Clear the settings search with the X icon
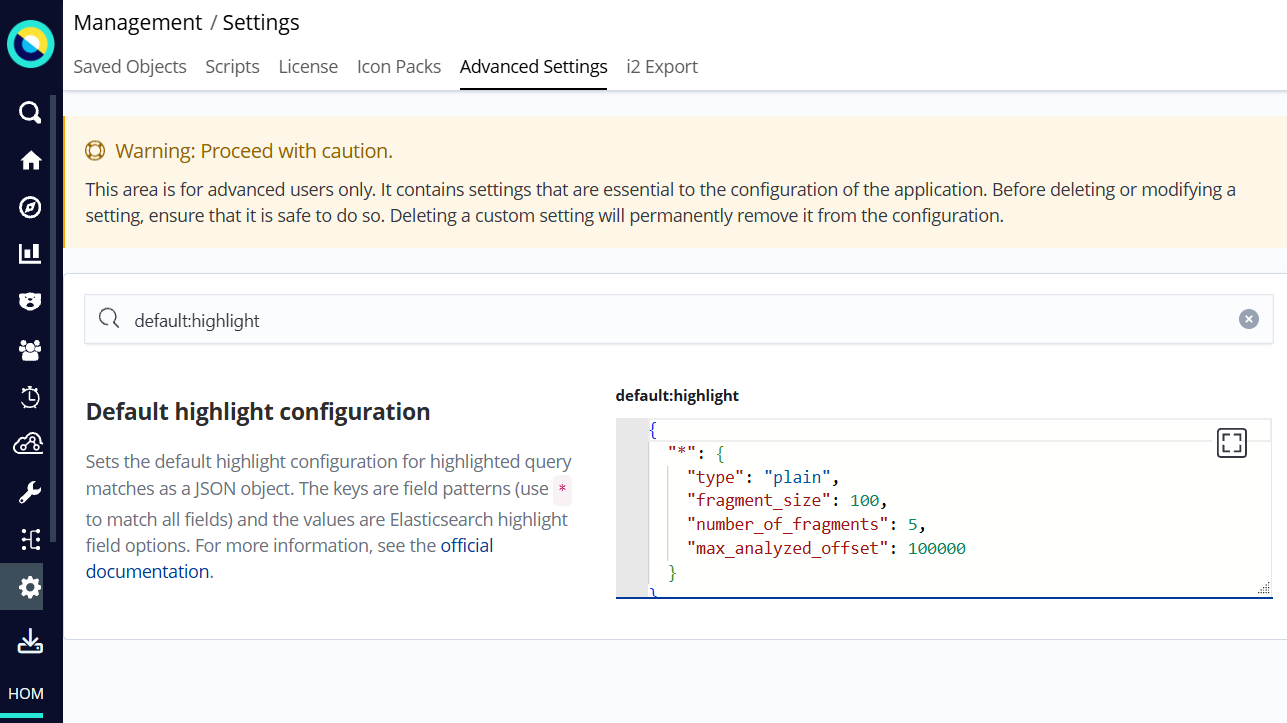The image size is (1287, 723). pos(1248,319)
